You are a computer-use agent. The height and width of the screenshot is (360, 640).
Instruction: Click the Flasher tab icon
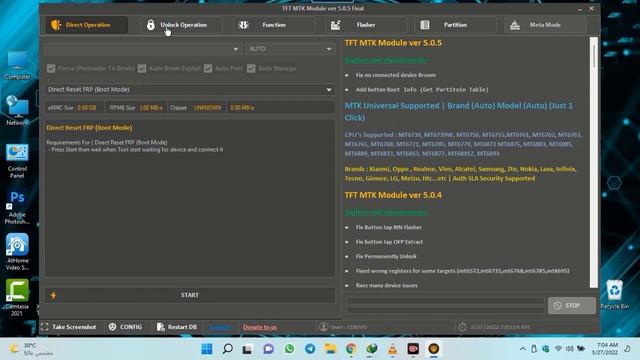(336, 25)
